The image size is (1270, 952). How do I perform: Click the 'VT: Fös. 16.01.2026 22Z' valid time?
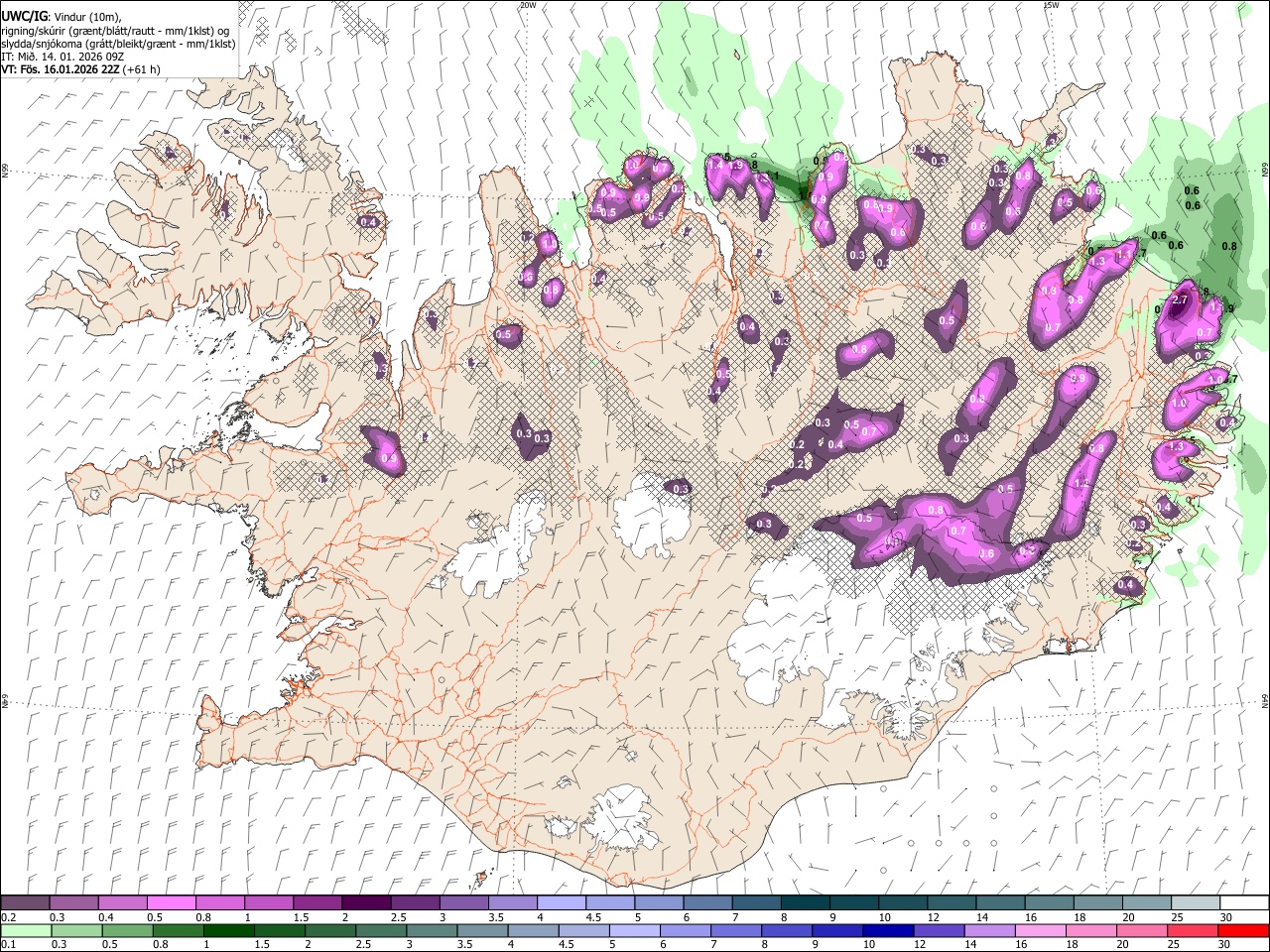click(x=59, y=69)
